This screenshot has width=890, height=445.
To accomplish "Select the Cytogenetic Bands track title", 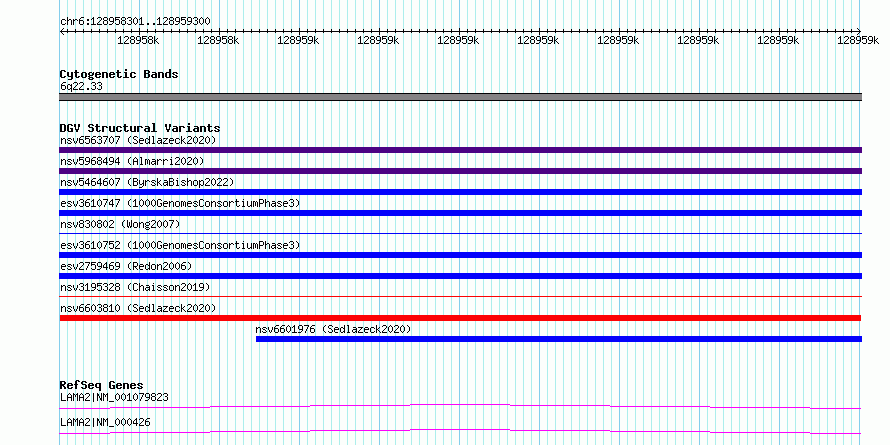I will coord(119,74).
